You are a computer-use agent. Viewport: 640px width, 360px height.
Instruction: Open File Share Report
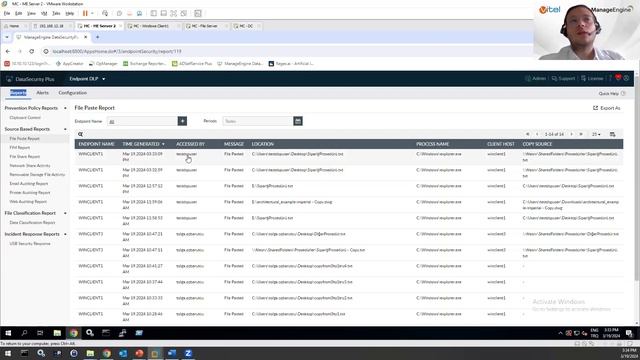click(24, 156)
